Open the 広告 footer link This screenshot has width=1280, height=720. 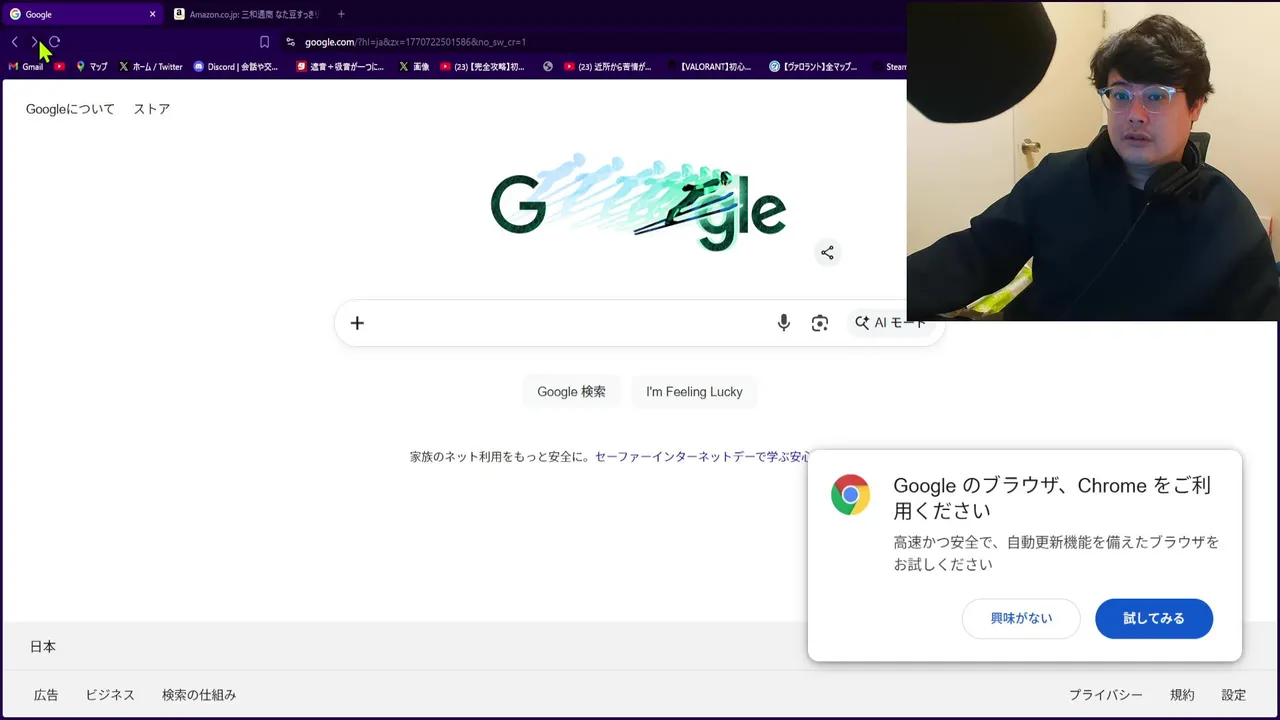[x=46, y=695]
